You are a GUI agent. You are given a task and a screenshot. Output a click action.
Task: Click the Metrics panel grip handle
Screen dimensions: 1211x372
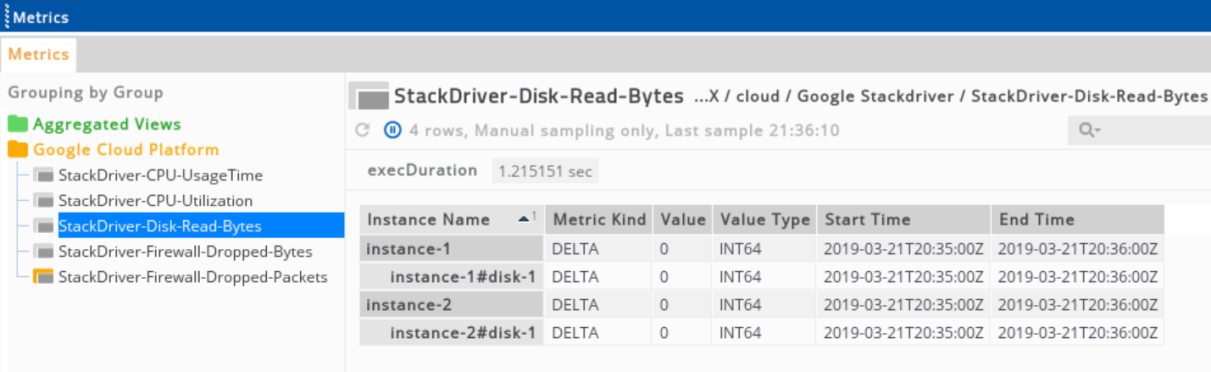tap(6, 17)
